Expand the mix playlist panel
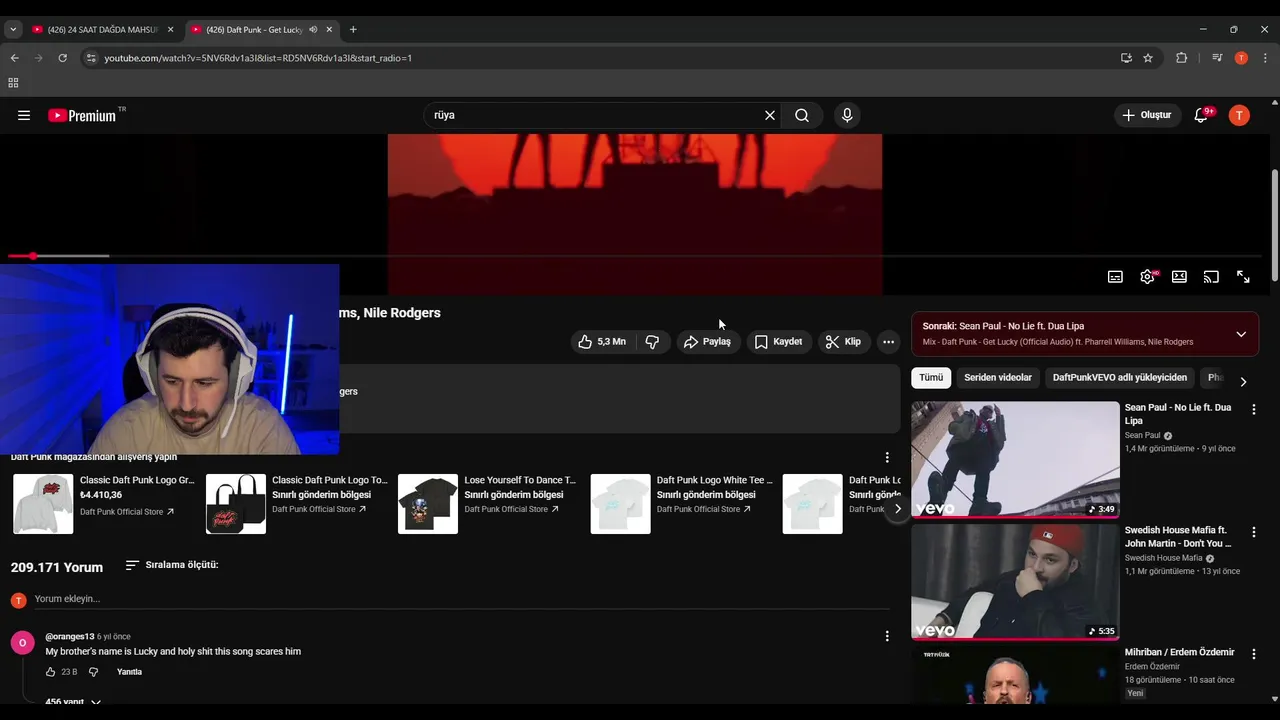 tap(1241, 334)
